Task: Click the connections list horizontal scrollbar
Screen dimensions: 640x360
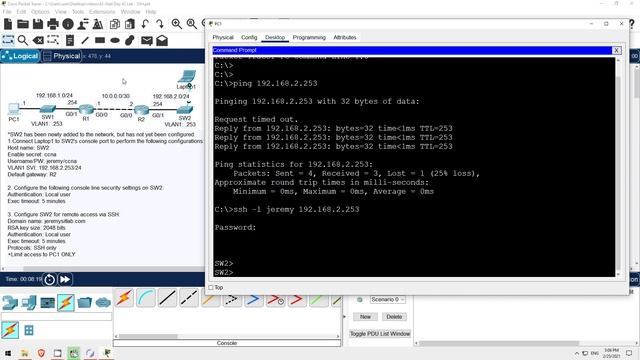Action: pyautogui.click(x=148, y=336)
